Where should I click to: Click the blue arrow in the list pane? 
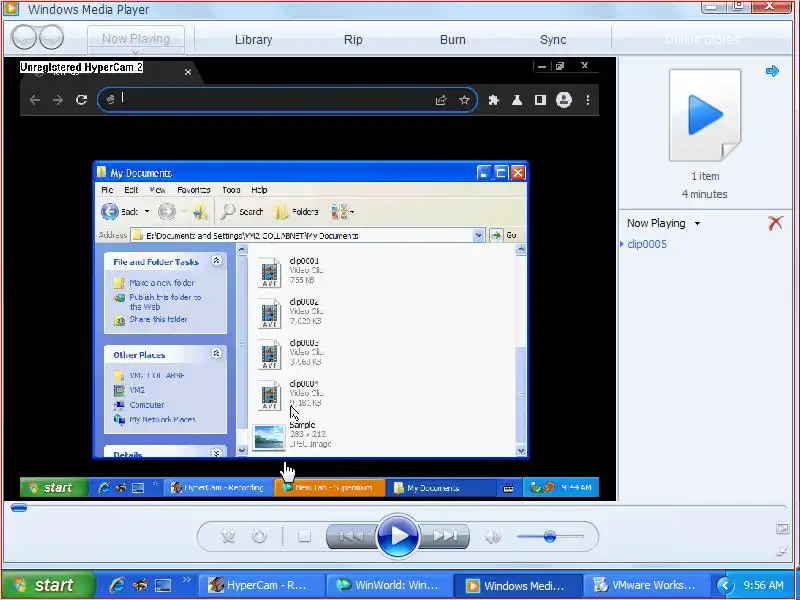(x=772, y=71)
